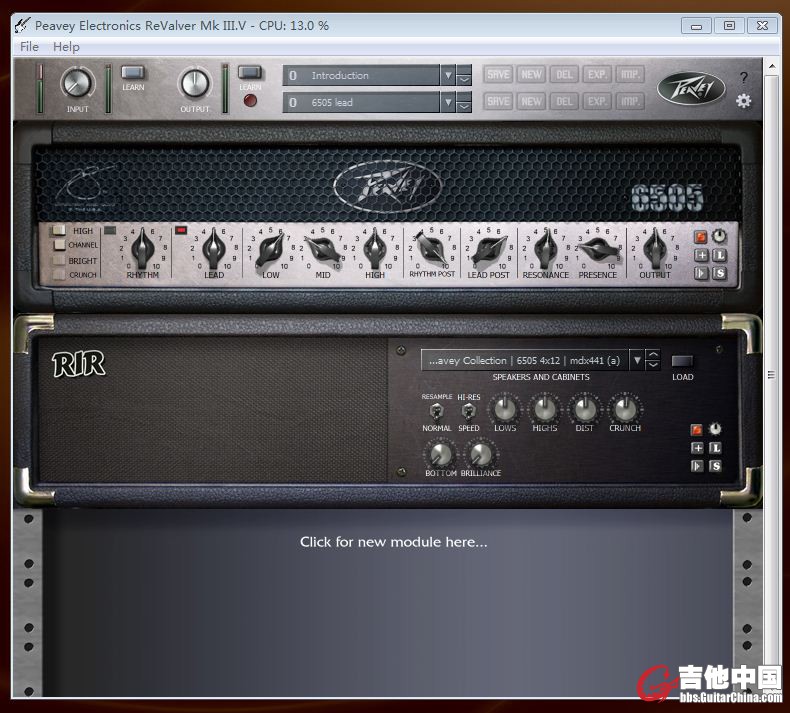Flip the BRIGHT switch on the 6505

tap(59, 260)
